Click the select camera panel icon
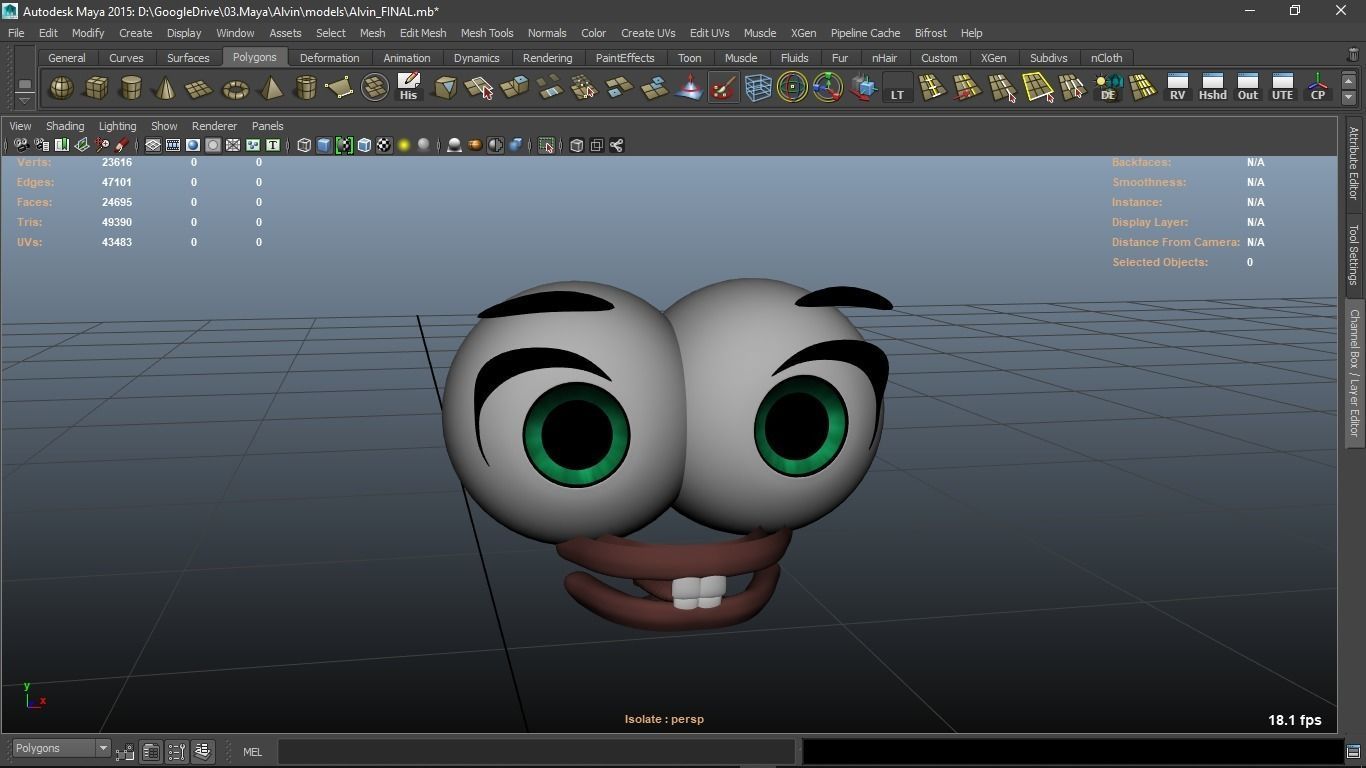 pyautogui.click(x=21, y=145)
